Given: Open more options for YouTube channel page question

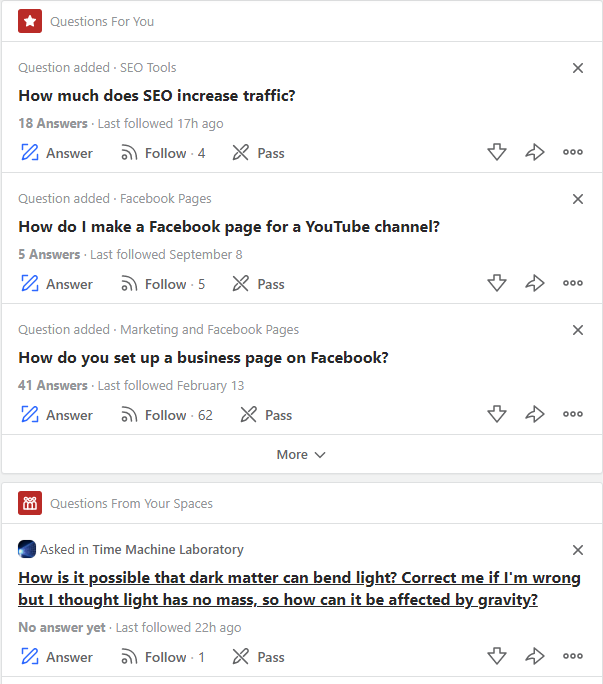Looking at the screenshot, I should (x=572, y=283).
